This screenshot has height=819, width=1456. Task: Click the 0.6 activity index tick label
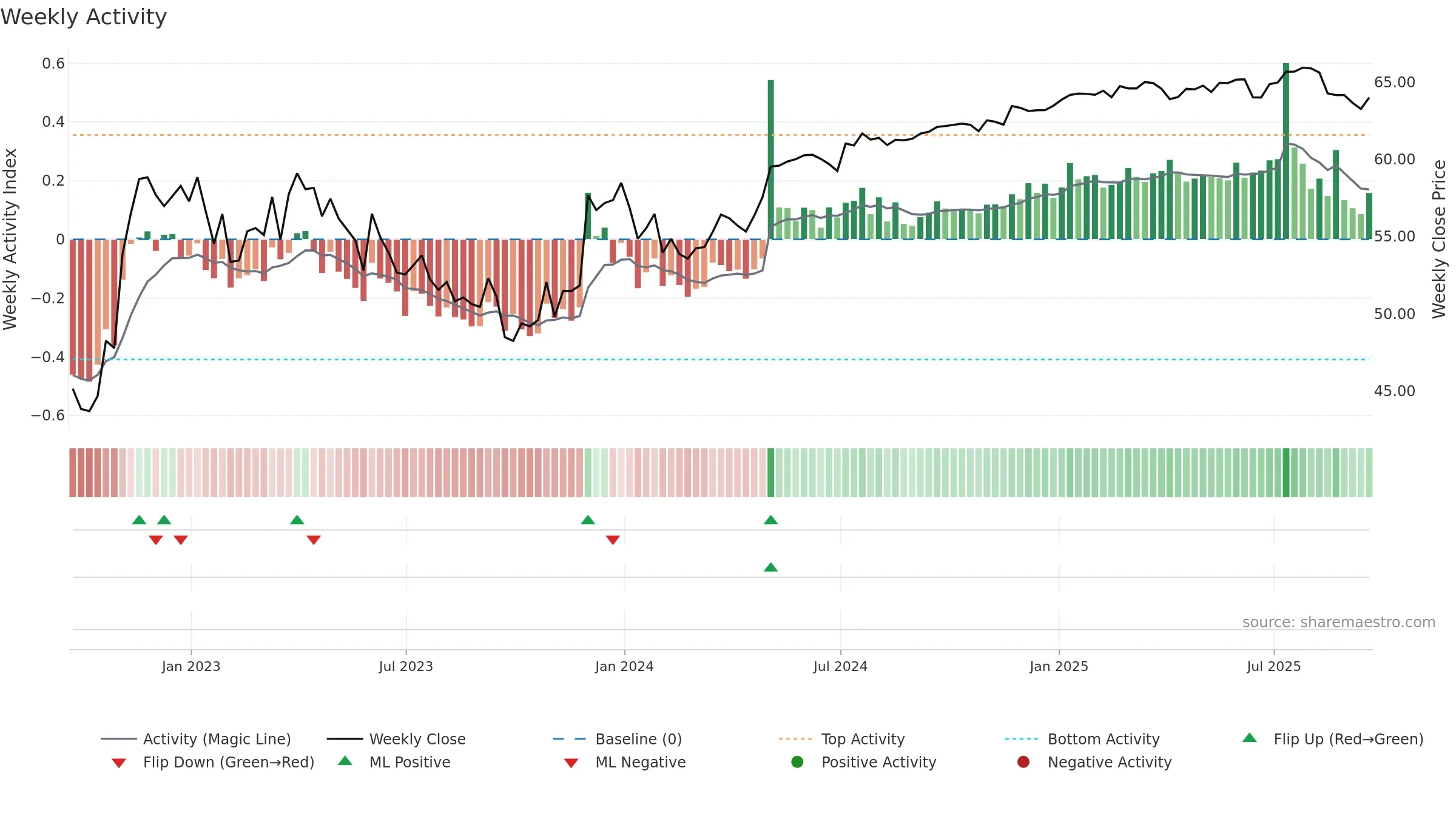tap(53, 64)
